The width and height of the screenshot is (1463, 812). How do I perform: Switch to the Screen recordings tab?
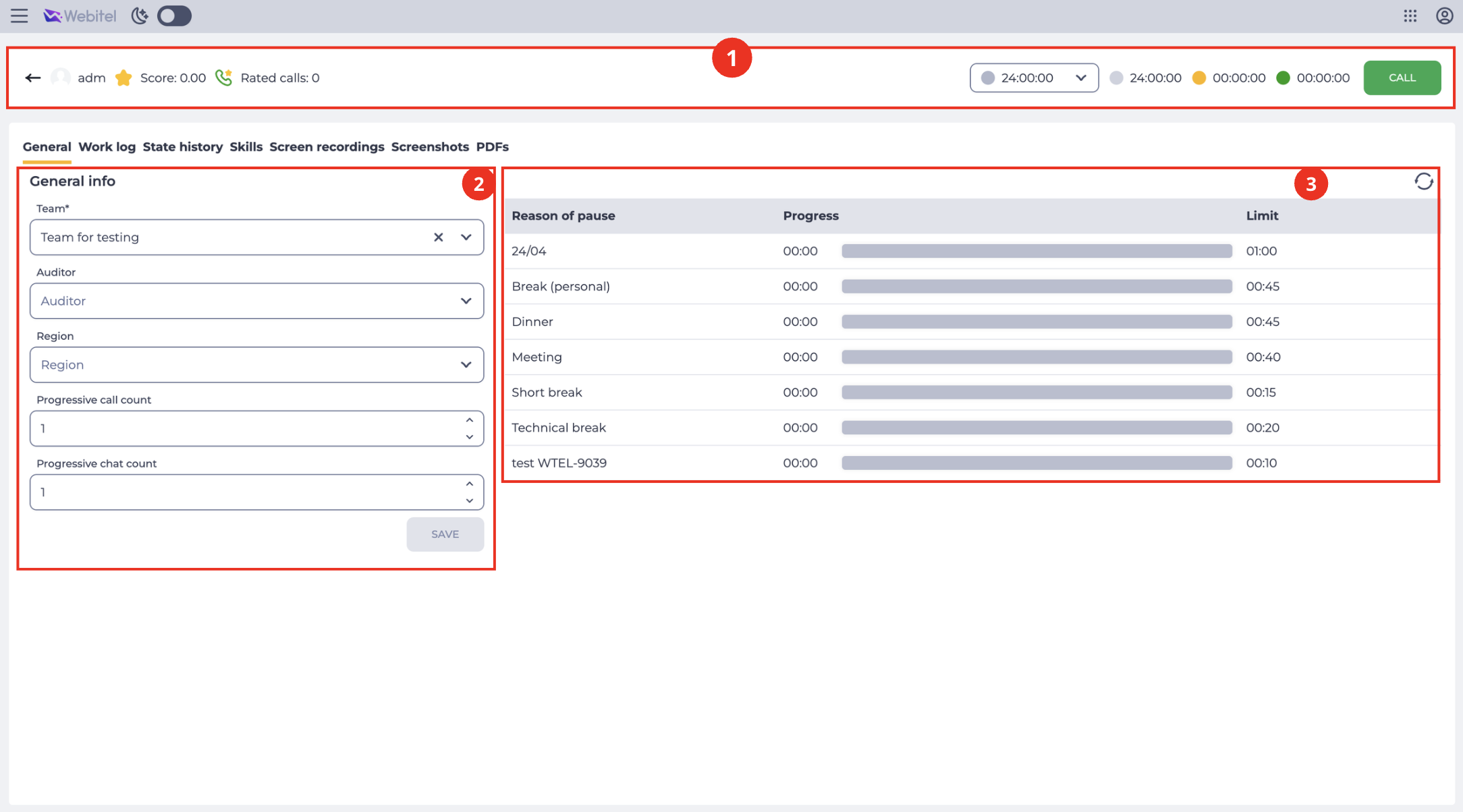pos(327,147)
